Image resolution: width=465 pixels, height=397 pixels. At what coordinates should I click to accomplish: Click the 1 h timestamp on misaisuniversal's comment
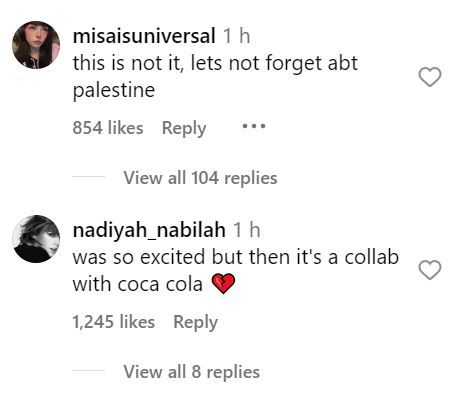(236, 36)
